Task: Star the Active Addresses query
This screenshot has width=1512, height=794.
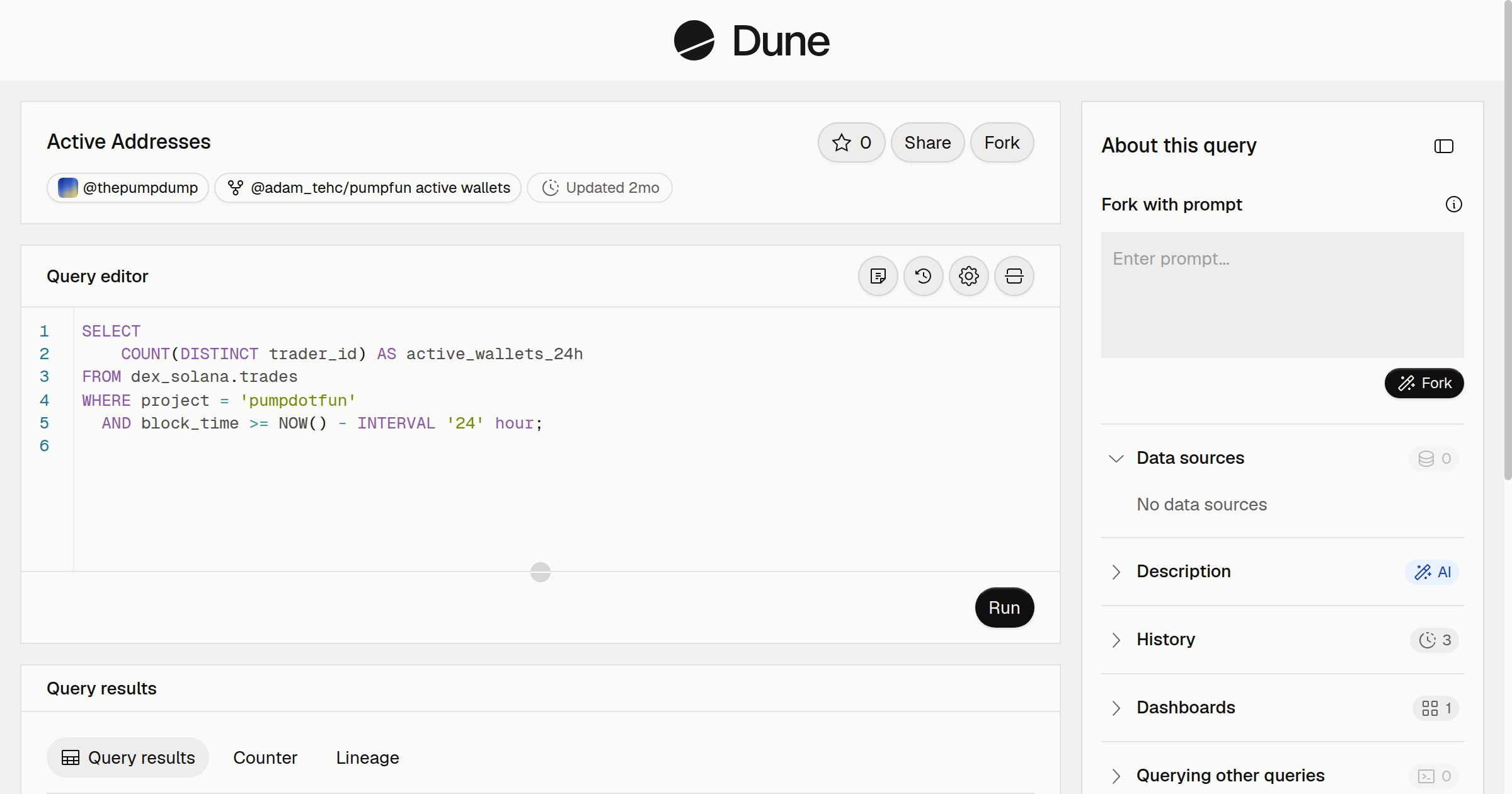Action: (852, 142)
